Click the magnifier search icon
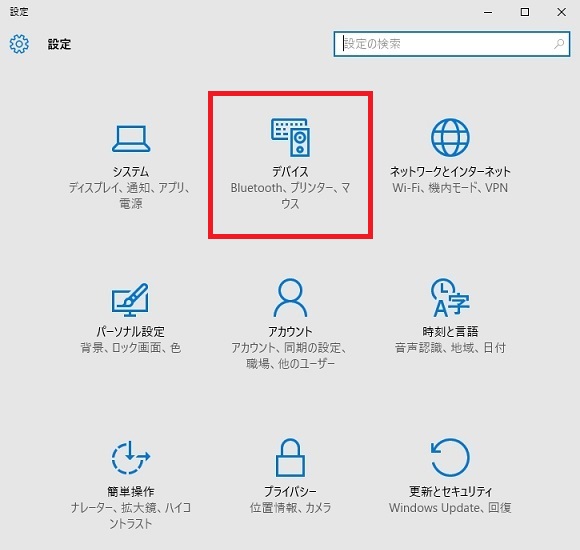580x550 pixels. [x=559, y=44]
